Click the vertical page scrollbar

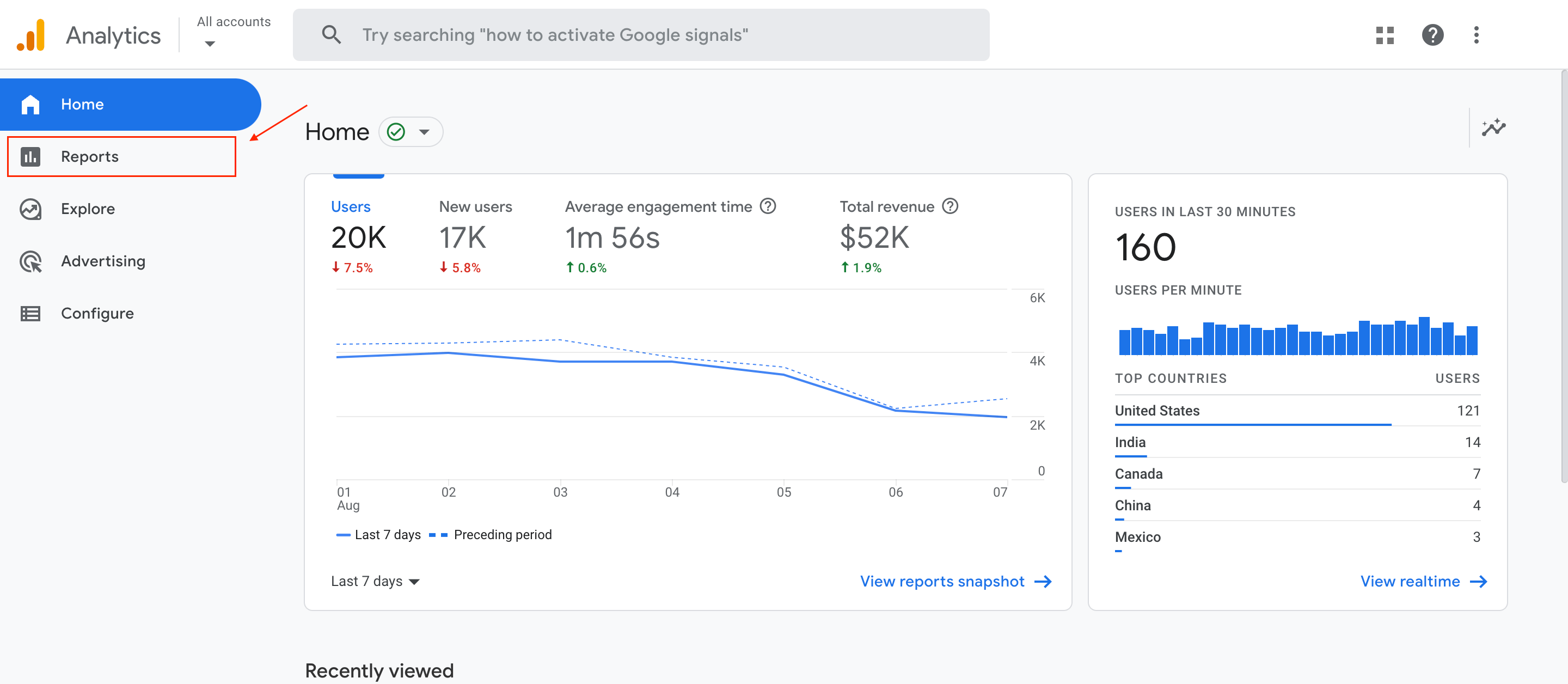(1564, 277)
